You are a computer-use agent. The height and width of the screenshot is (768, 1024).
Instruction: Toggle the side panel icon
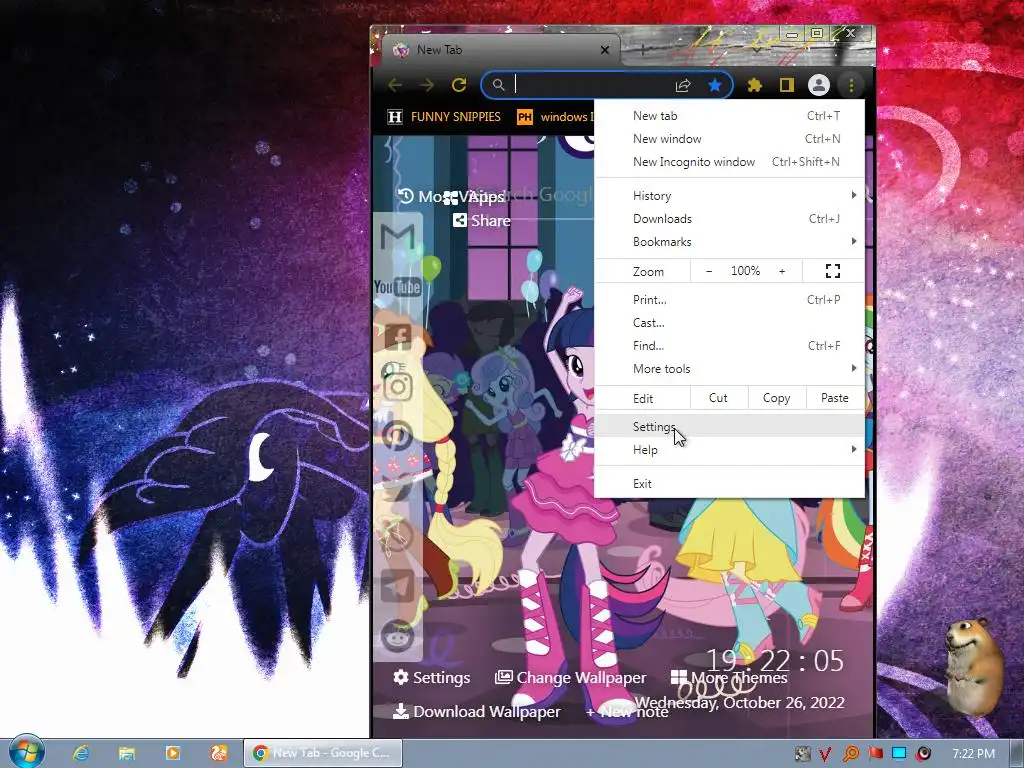pos(786,85)
